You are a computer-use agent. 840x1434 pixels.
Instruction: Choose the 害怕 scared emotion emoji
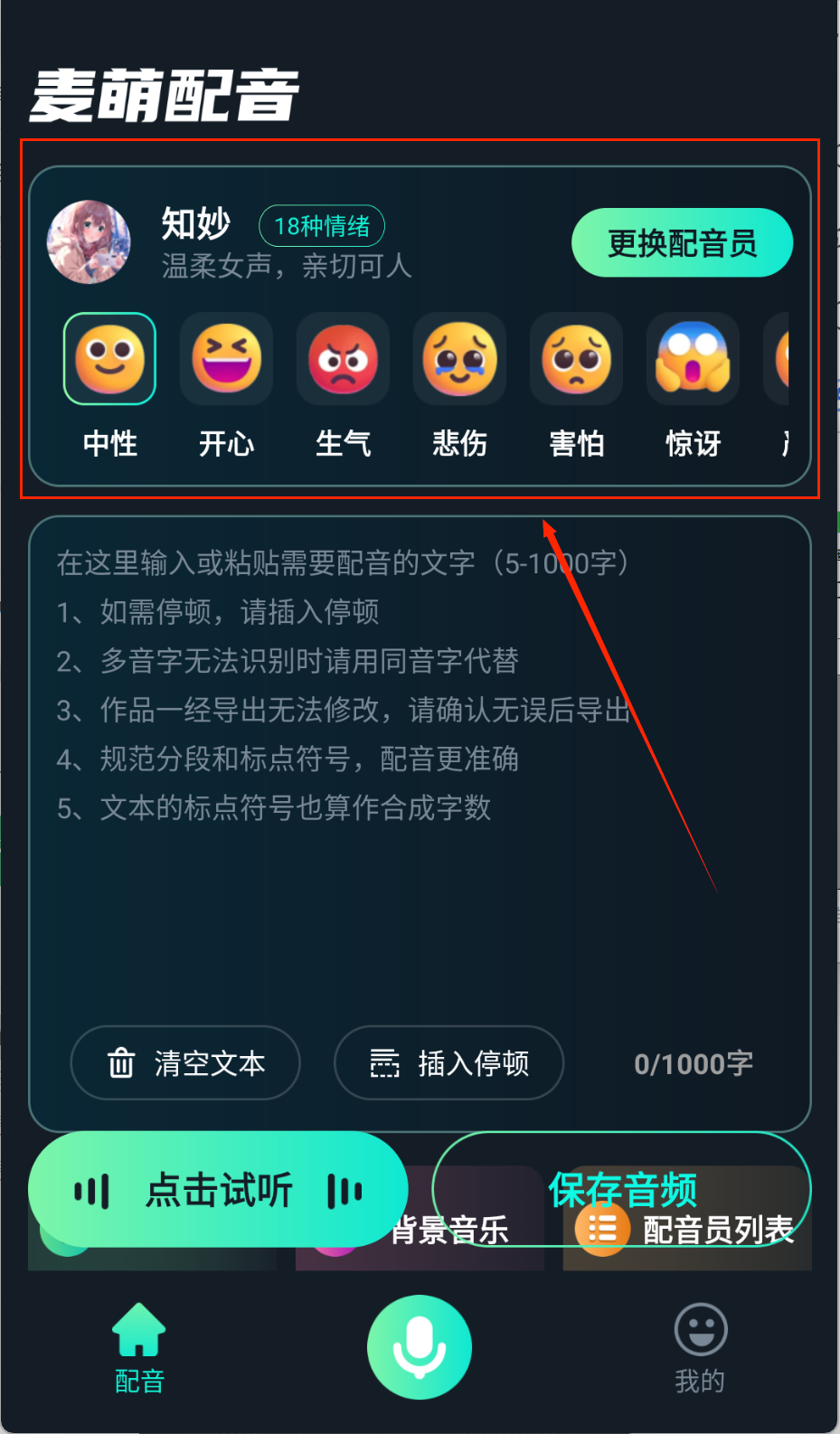[576, 358]
